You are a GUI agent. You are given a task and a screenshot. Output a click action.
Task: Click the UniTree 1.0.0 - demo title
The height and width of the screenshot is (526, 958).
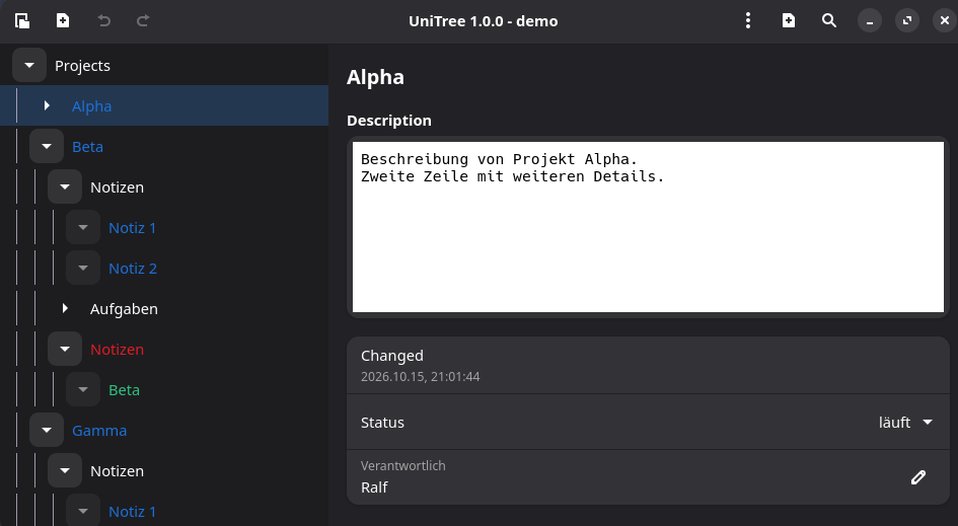[483, 21]
